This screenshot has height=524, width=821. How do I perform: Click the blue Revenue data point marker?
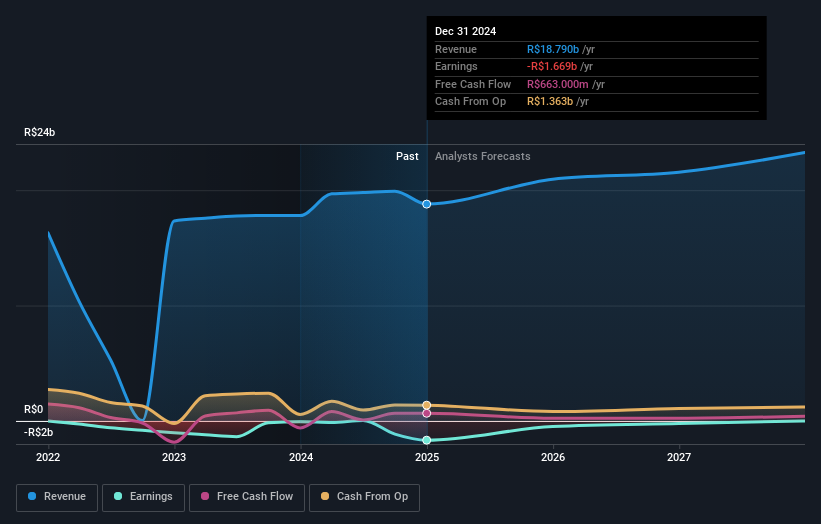pyautogui.click(x=427, y=204)
